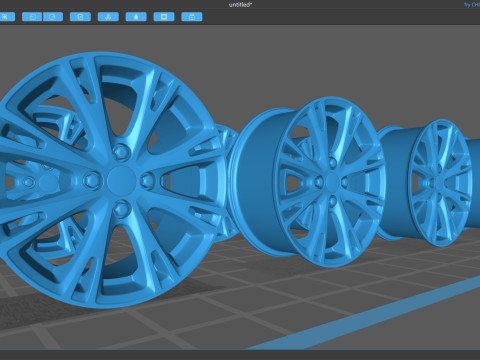Click the untitled* document title
Viewport: 480px width, 360px height.
[x=240, y=5]
